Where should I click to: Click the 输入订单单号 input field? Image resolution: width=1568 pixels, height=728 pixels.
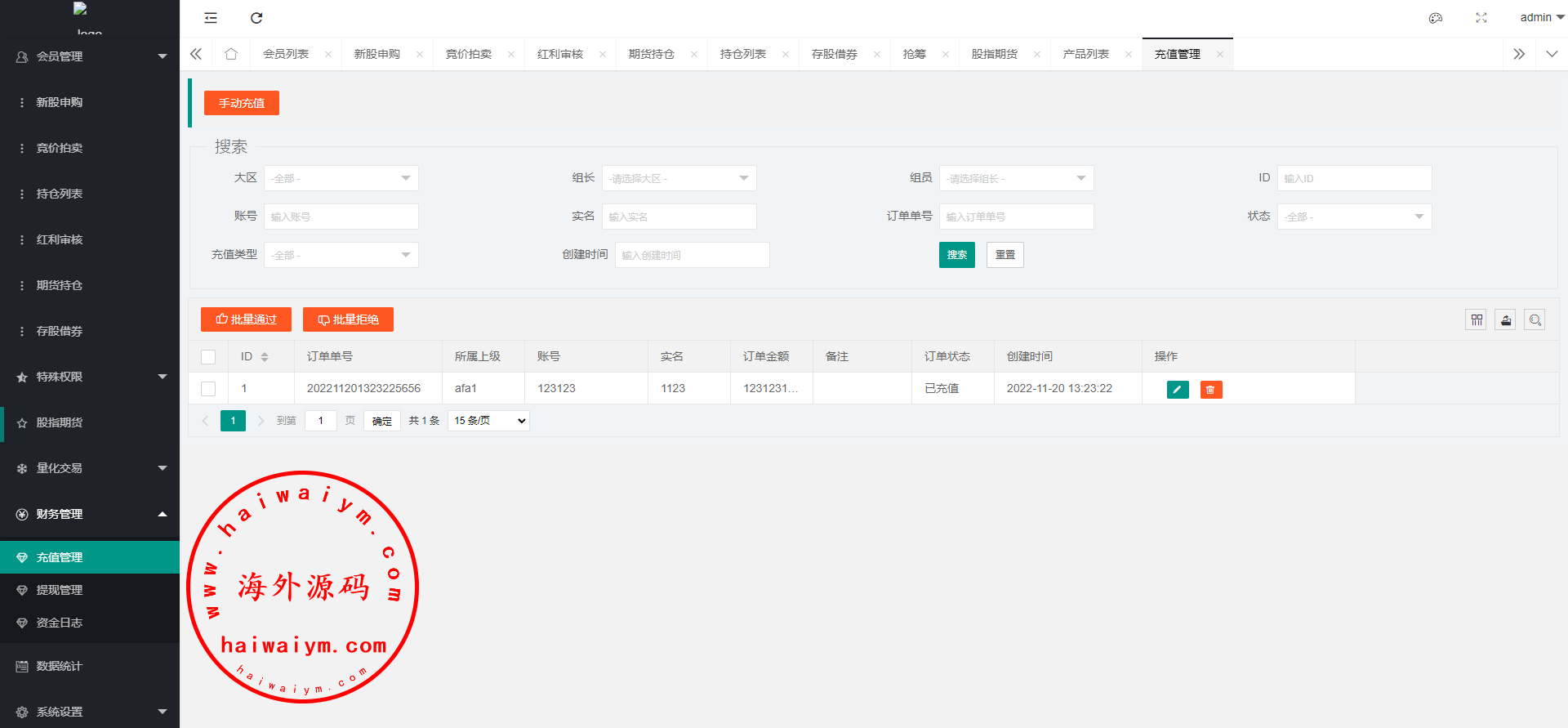coord(1016,217)
